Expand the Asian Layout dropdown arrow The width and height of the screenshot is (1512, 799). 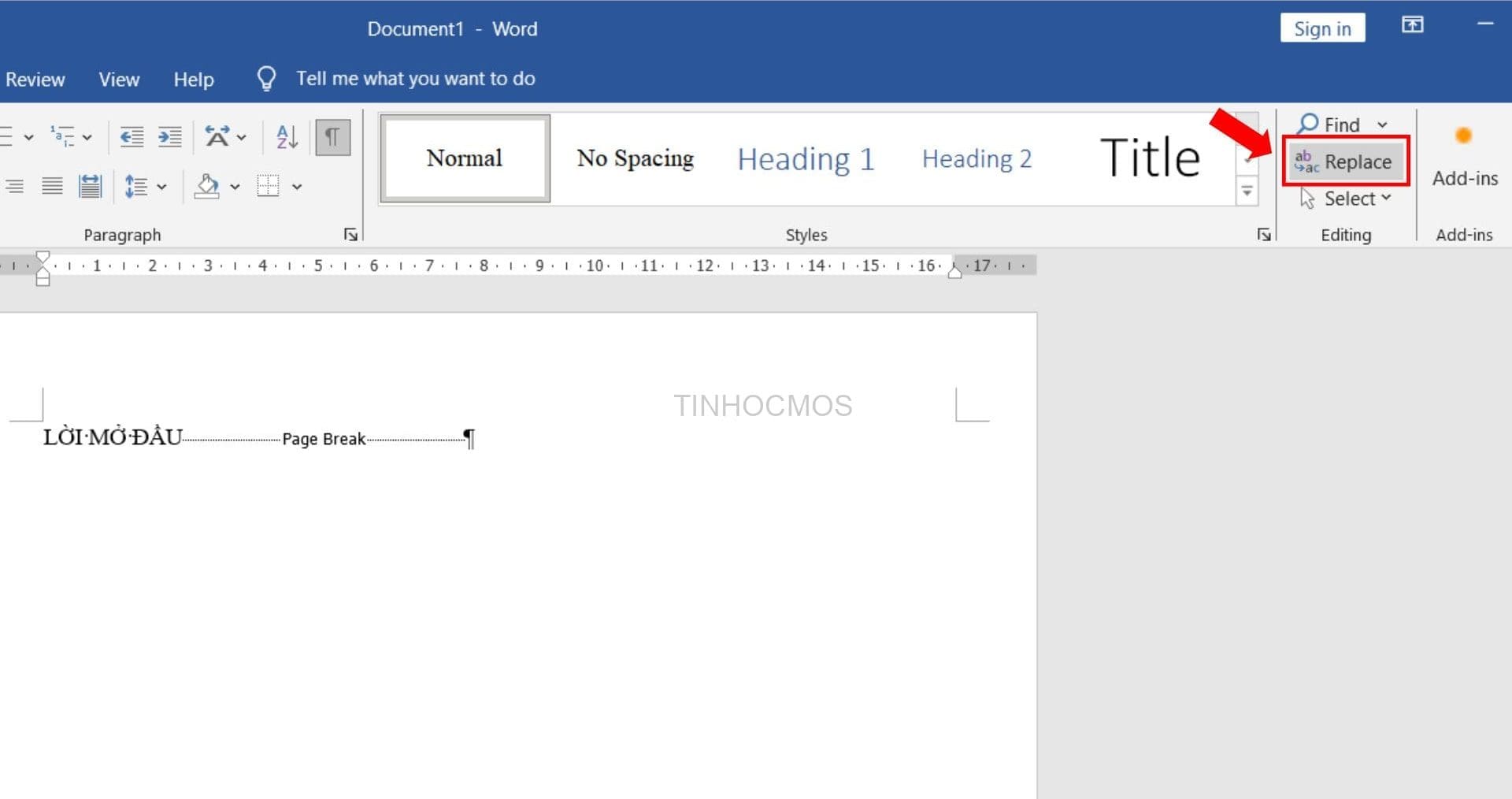coord(241,137)
